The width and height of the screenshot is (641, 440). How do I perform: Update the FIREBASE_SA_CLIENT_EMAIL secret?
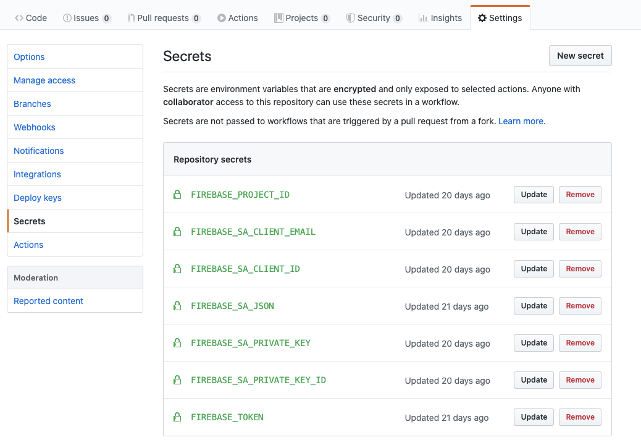tap(534, 232)
